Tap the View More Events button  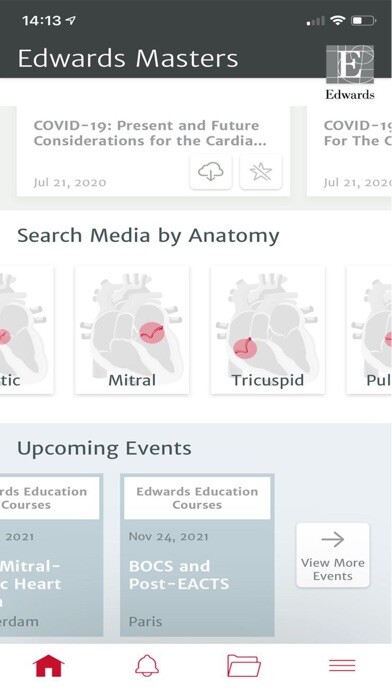tap(333, 555)
